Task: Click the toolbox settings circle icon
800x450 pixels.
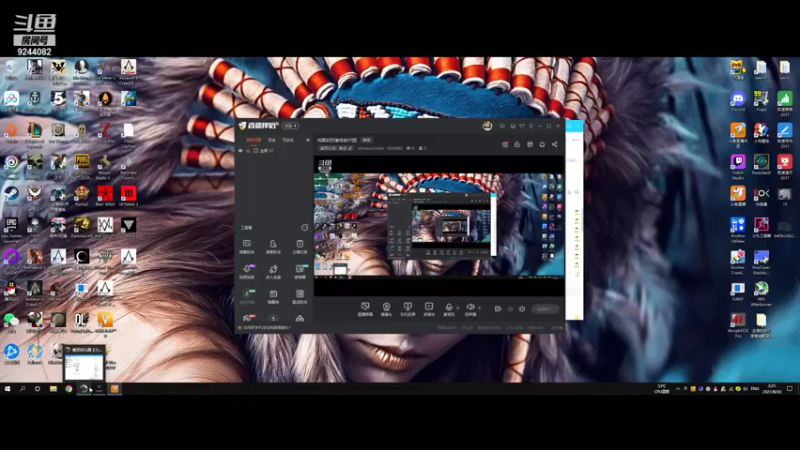Action: tap(305, 228)
